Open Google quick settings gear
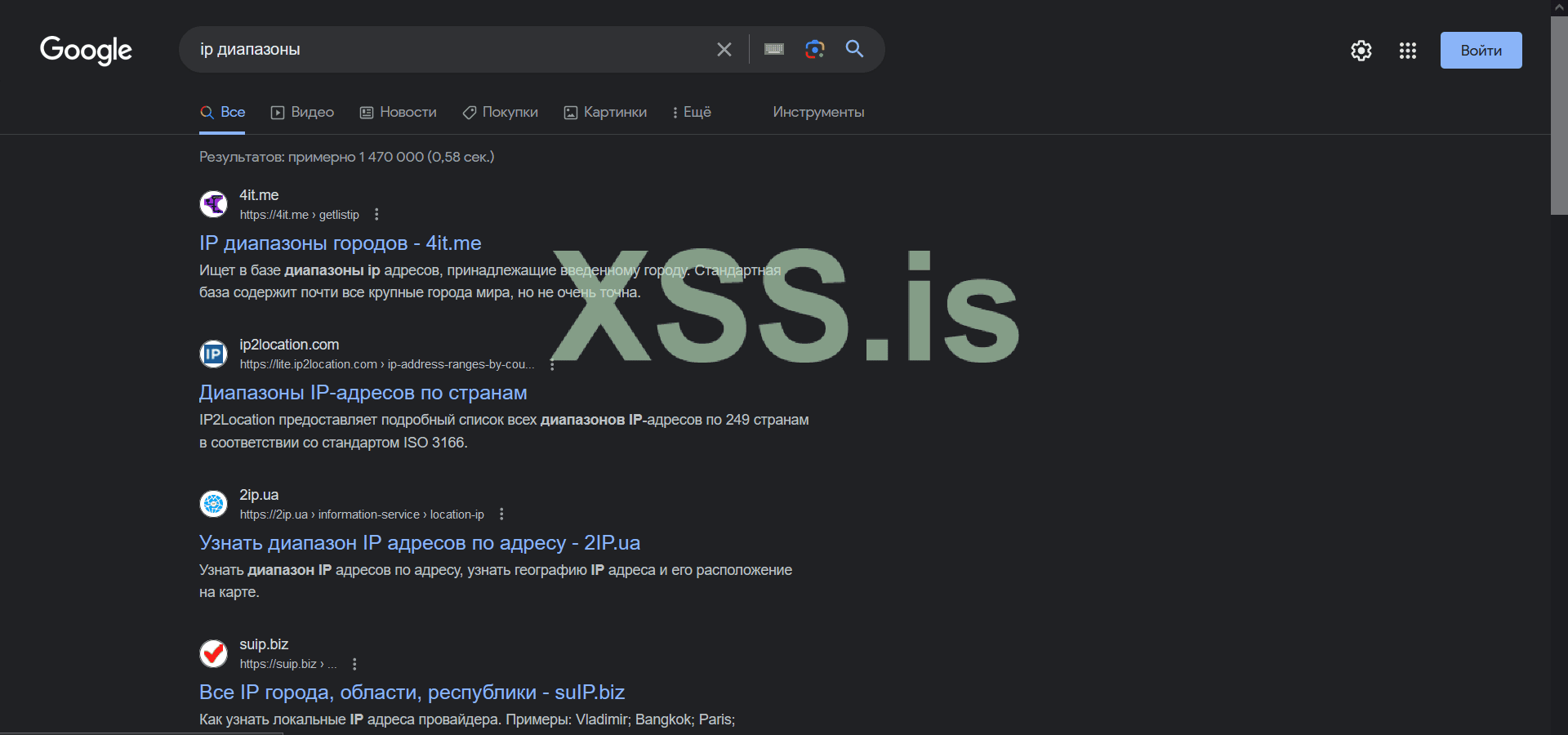Screen dimensions: 1568x735 click(1361, 51)
